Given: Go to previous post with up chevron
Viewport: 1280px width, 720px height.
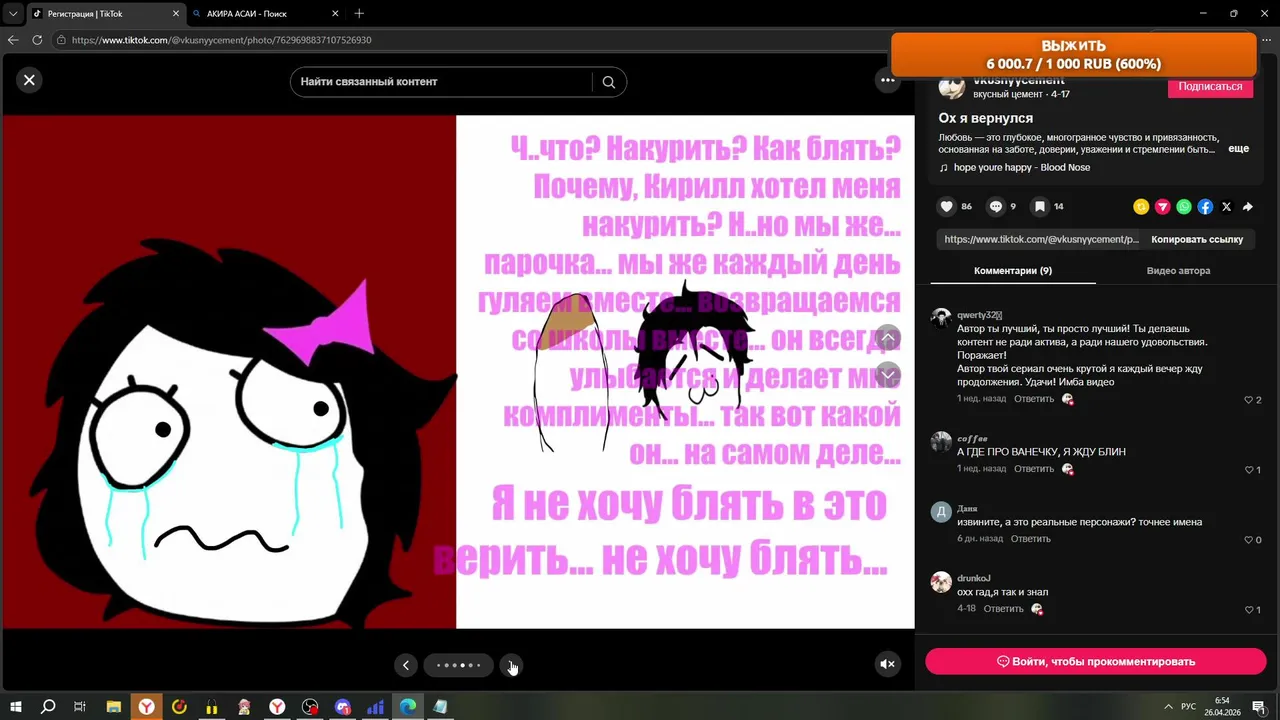Looking at the screenshot, I should pos(888,338).
